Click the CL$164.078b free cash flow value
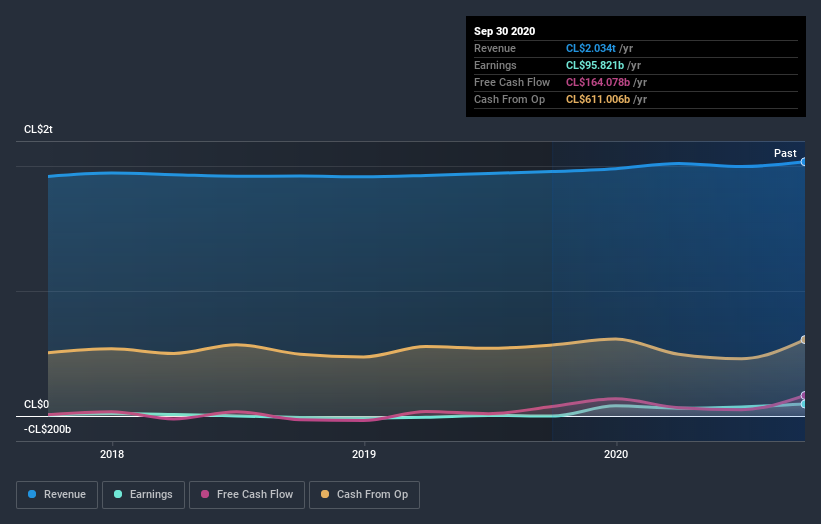 tap(597, 82)
